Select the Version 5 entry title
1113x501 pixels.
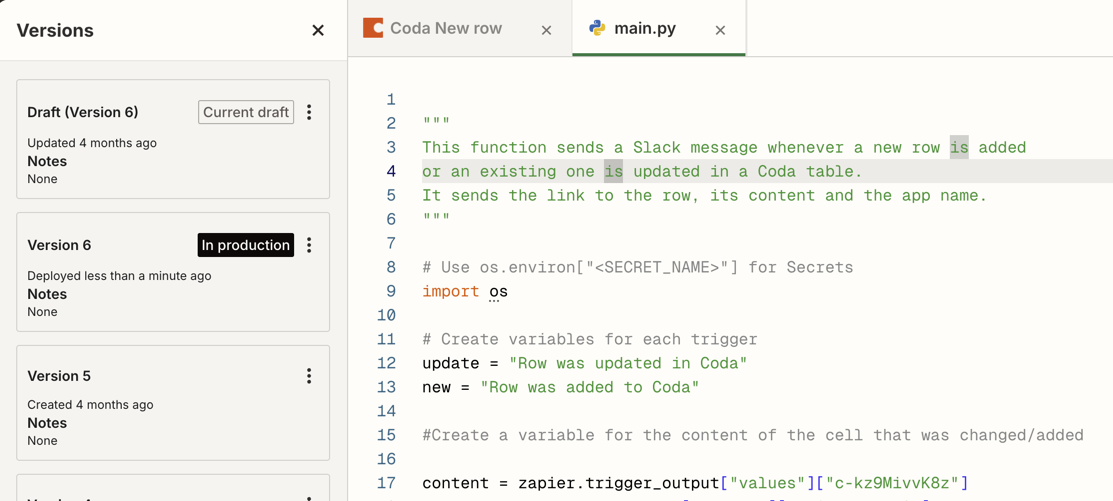pos(59,376)
